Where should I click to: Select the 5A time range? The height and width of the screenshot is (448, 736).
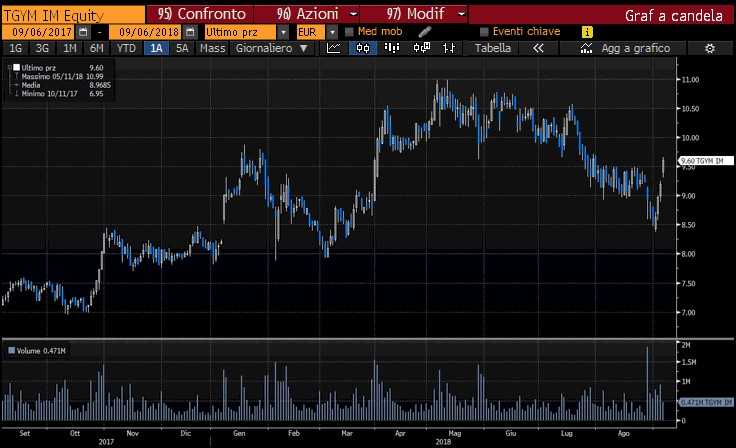click(182, 48)
